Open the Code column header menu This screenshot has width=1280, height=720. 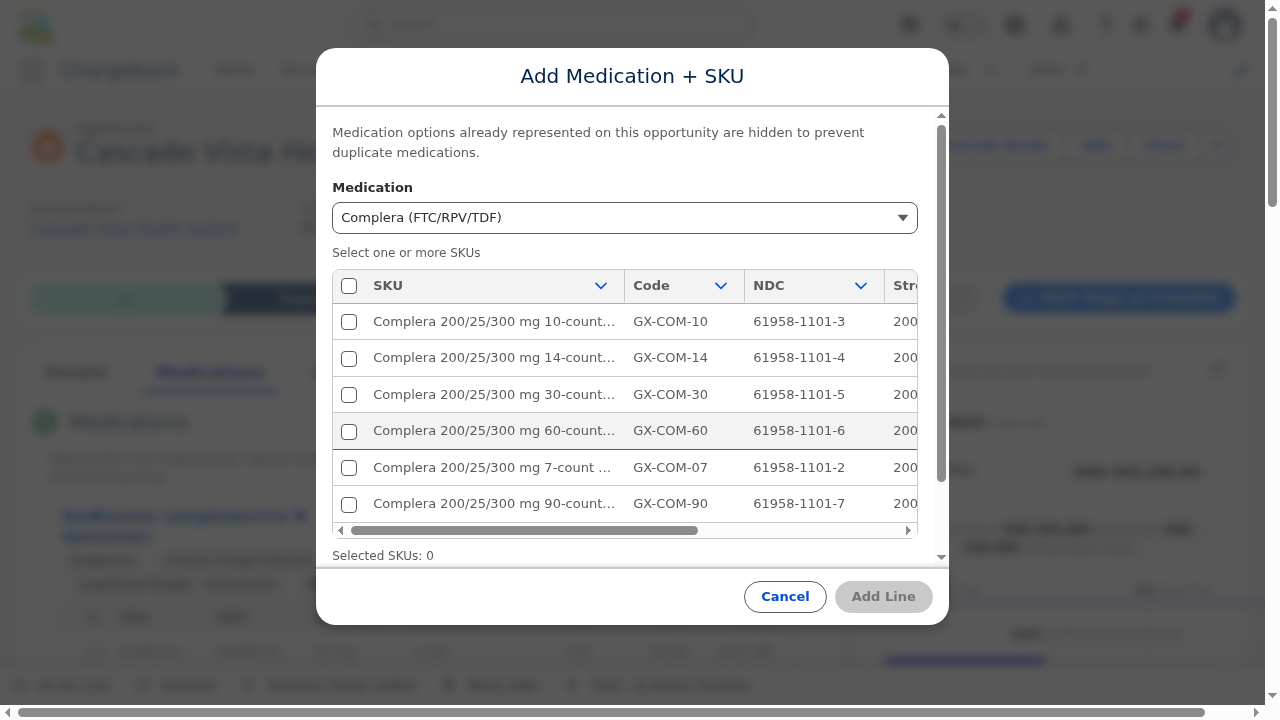pos(721,286)
